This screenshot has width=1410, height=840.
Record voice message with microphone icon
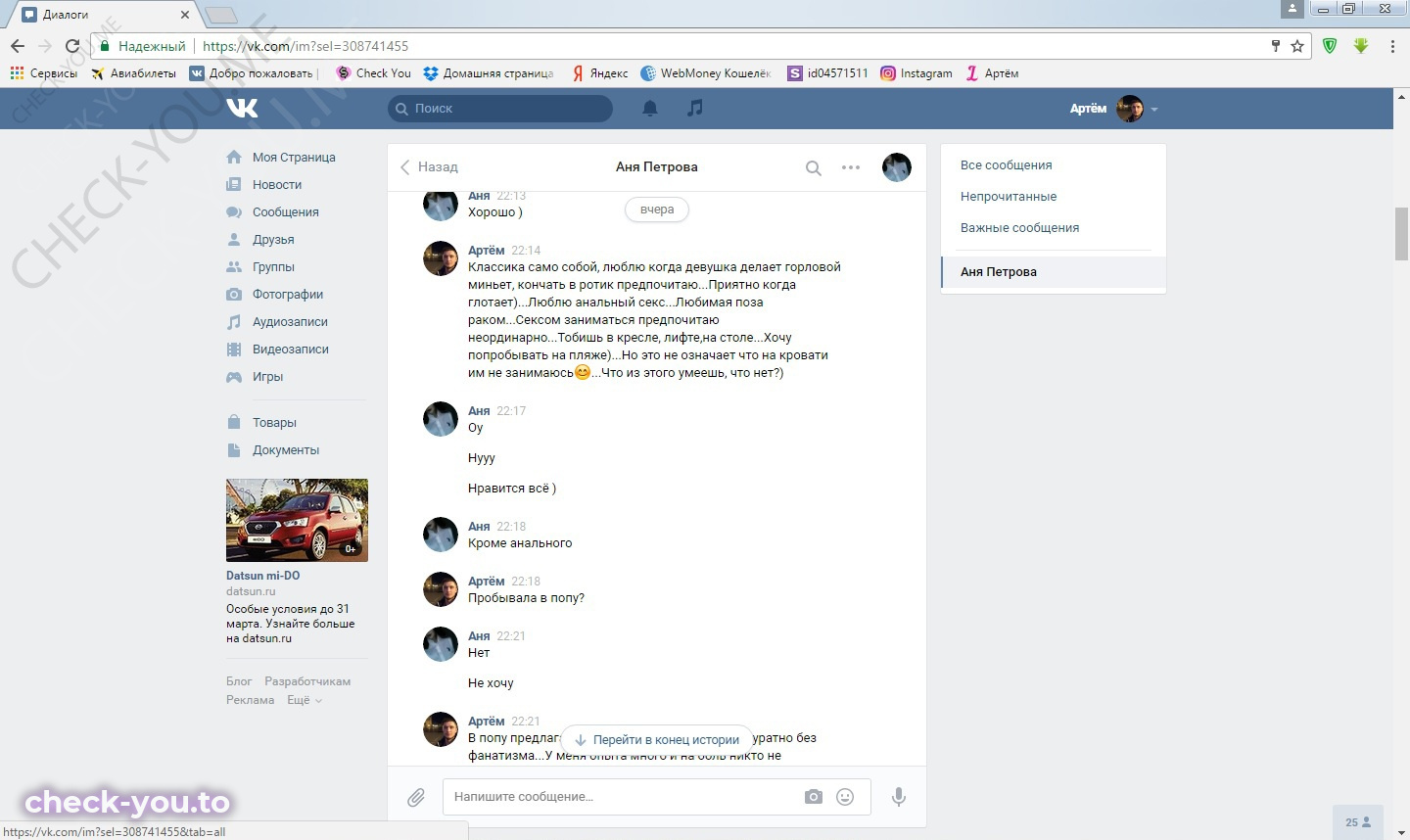(x=898, y=797)
